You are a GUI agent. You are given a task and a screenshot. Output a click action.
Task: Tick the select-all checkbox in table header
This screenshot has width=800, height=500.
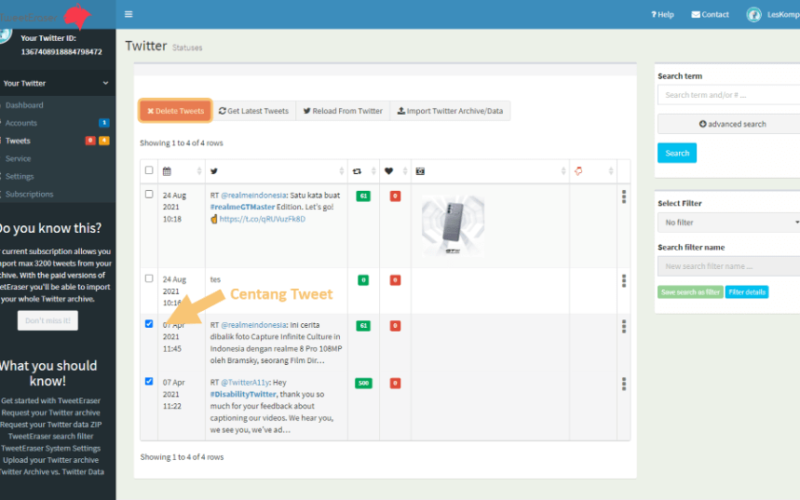(149, 170)
